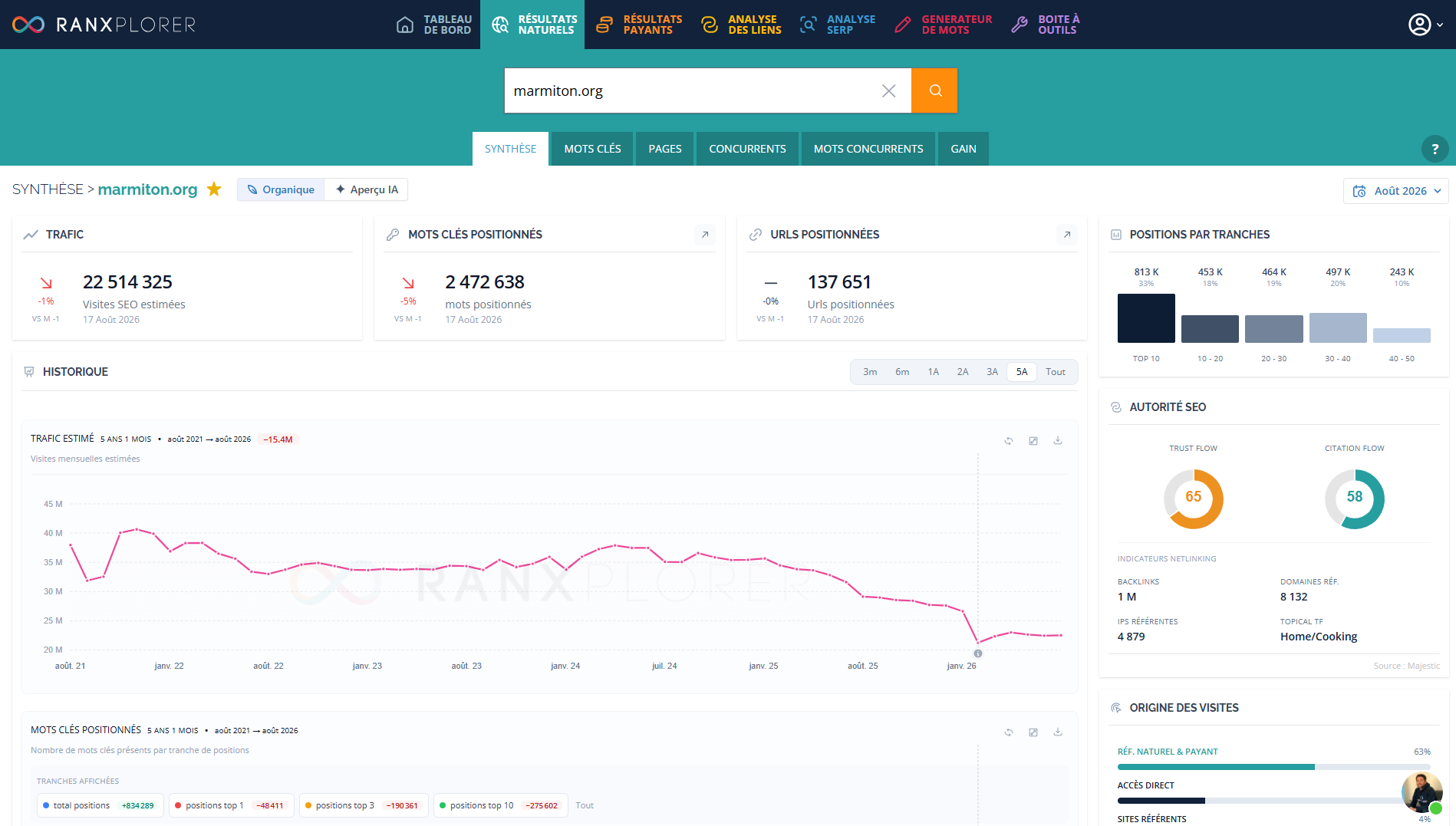Click the Citation Flow 58 gauge
1456x826 pixels.
click(1355, 499)
